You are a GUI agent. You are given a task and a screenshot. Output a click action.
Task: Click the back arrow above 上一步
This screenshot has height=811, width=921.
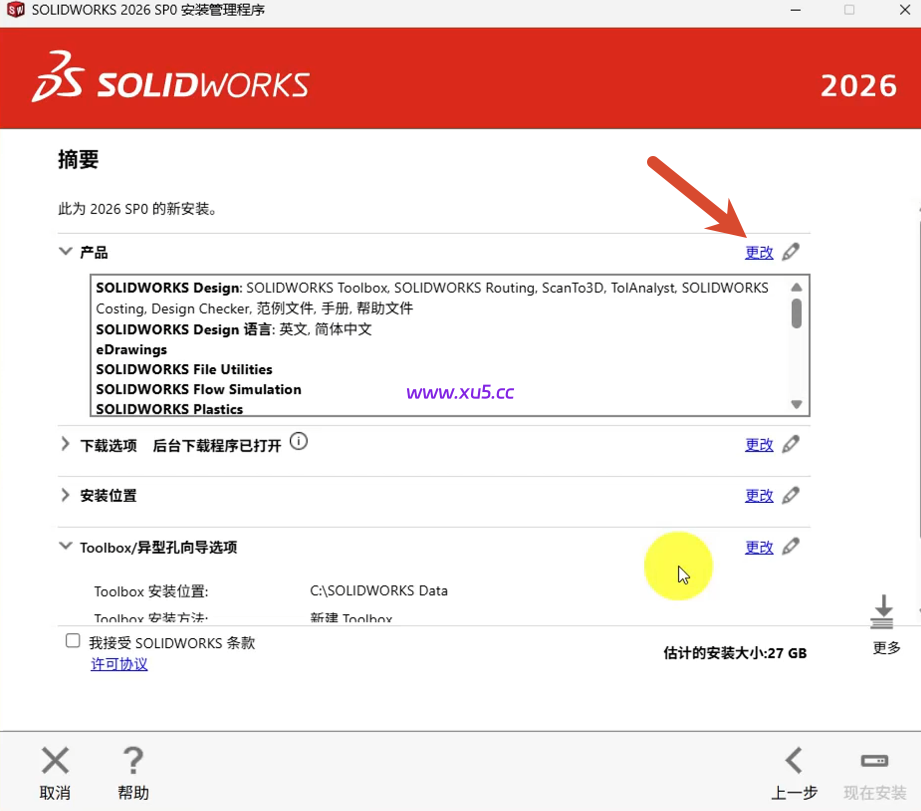793,760
